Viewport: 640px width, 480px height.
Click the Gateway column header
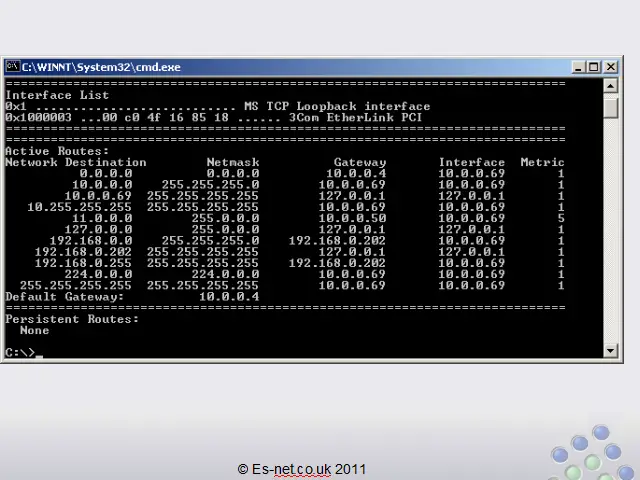pos(359,162)
